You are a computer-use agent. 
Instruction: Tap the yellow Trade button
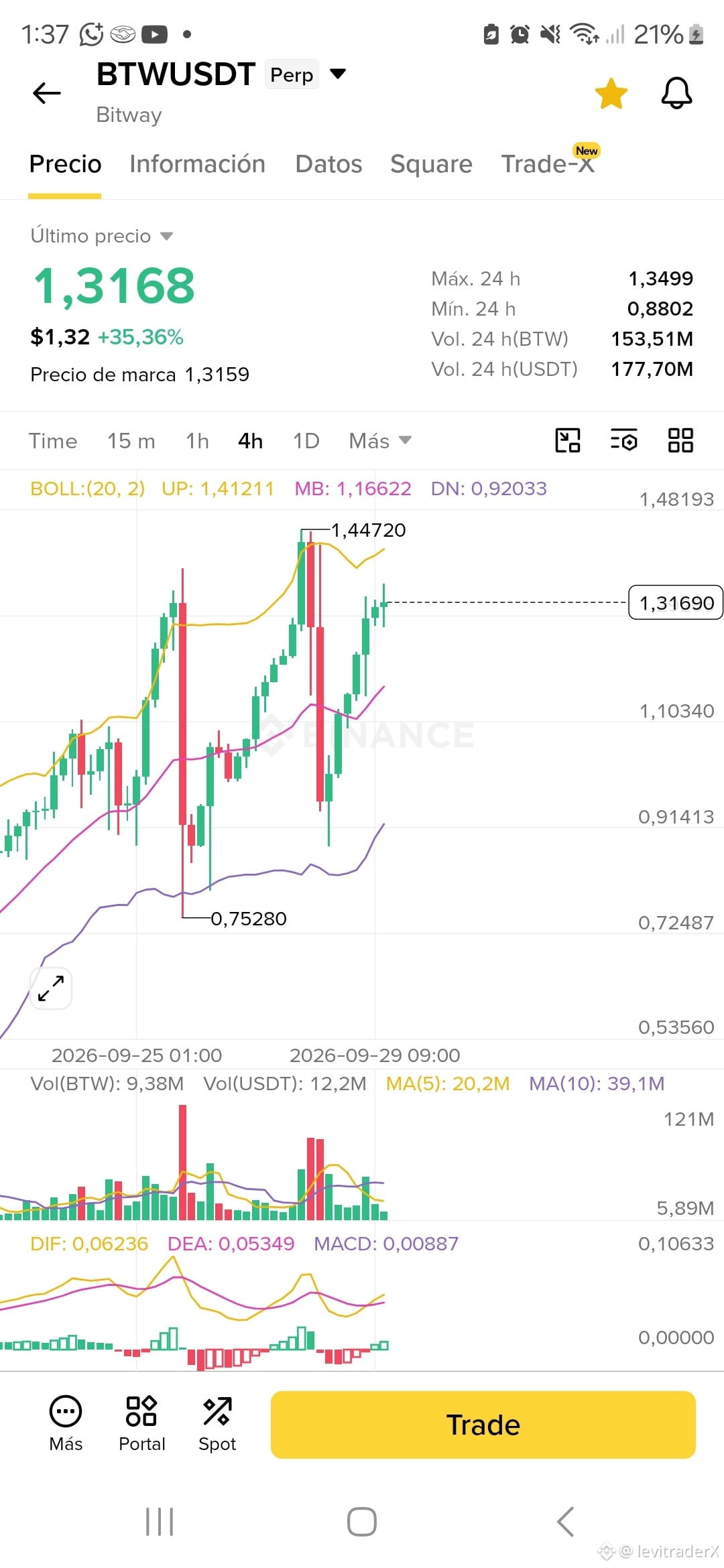coord(483,1425)
